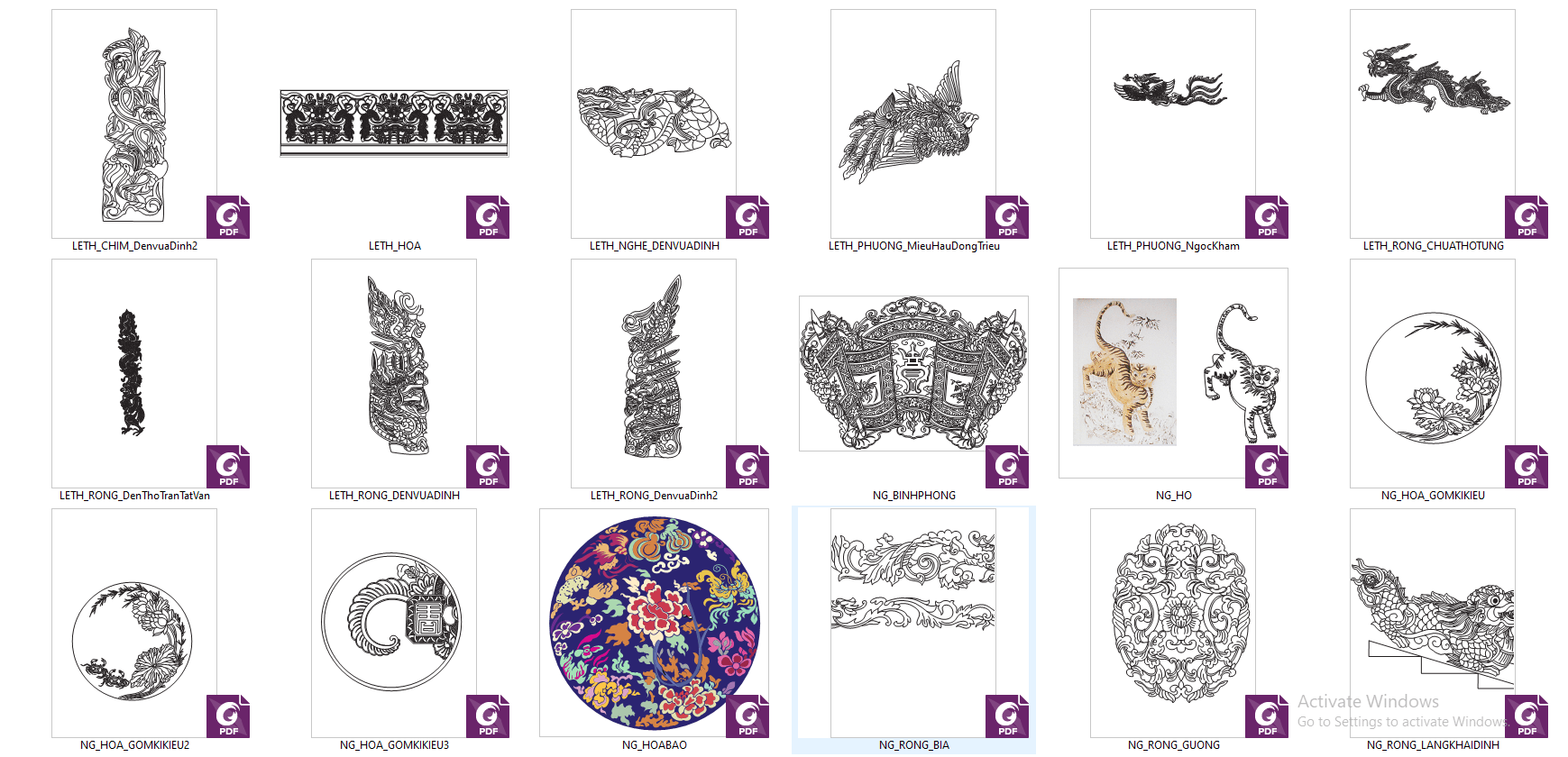Select the LETH_CHIM_DenvuaDinh2 PDF thumbnail

click(x=134, y=124)
